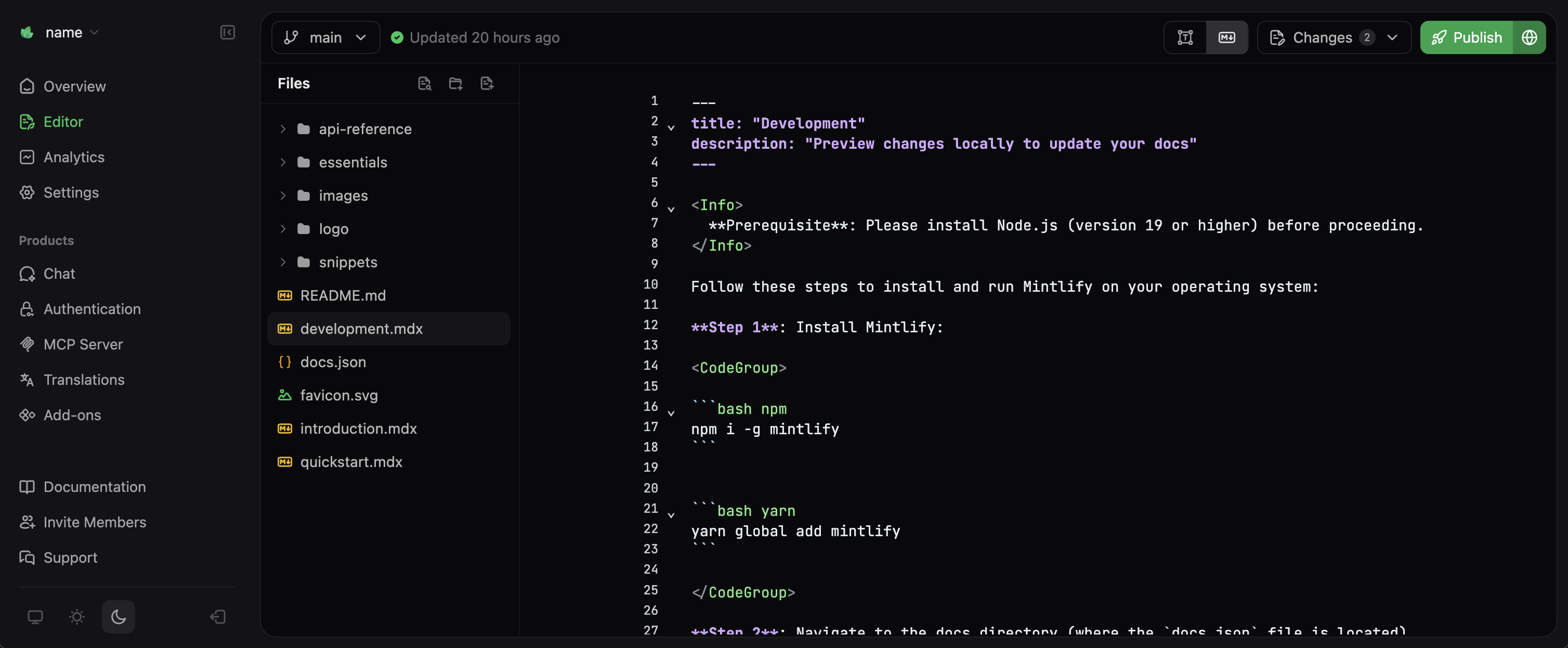Open file search in the Files panel
1568x648 pixels.
tap(425, 83)
